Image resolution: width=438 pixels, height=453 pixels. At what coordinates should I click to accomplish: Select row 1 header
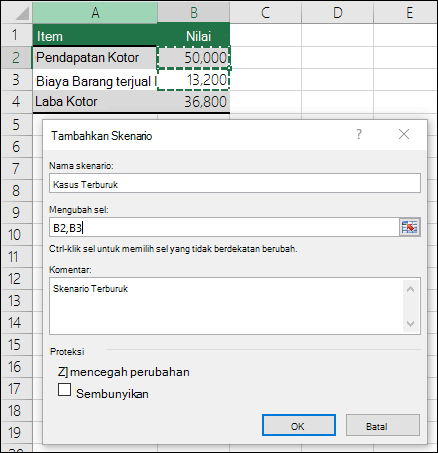[x=17, y=35]
